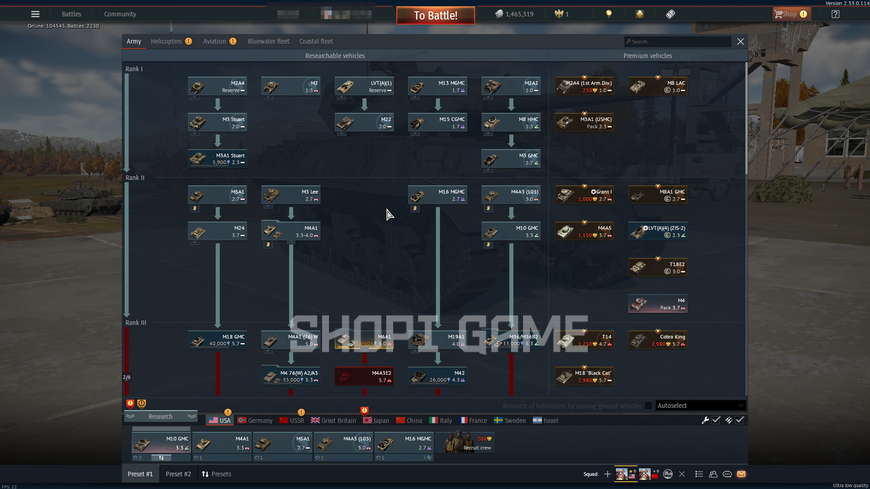Select the Italy nation tab

(x=441, y=420)
